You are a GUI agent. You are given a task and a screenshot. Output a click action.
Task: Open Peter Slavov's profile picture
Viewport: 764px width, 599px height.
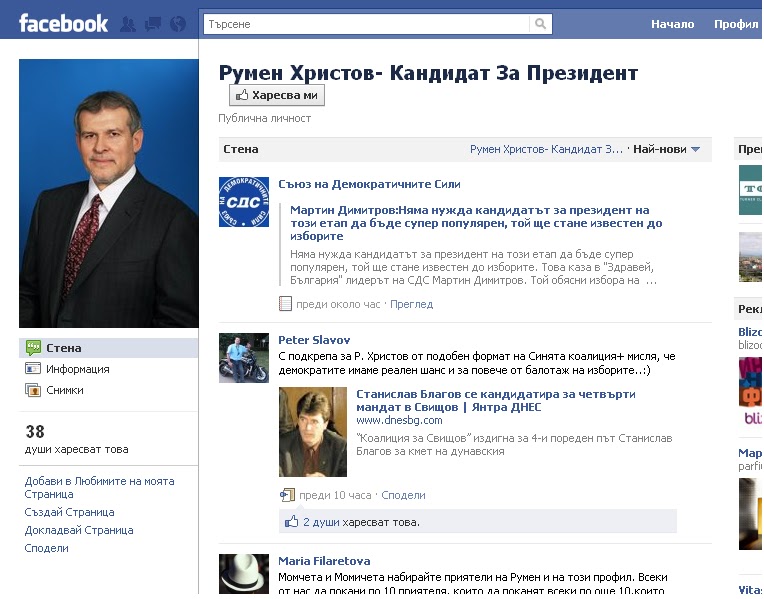[x=244, y=358]
